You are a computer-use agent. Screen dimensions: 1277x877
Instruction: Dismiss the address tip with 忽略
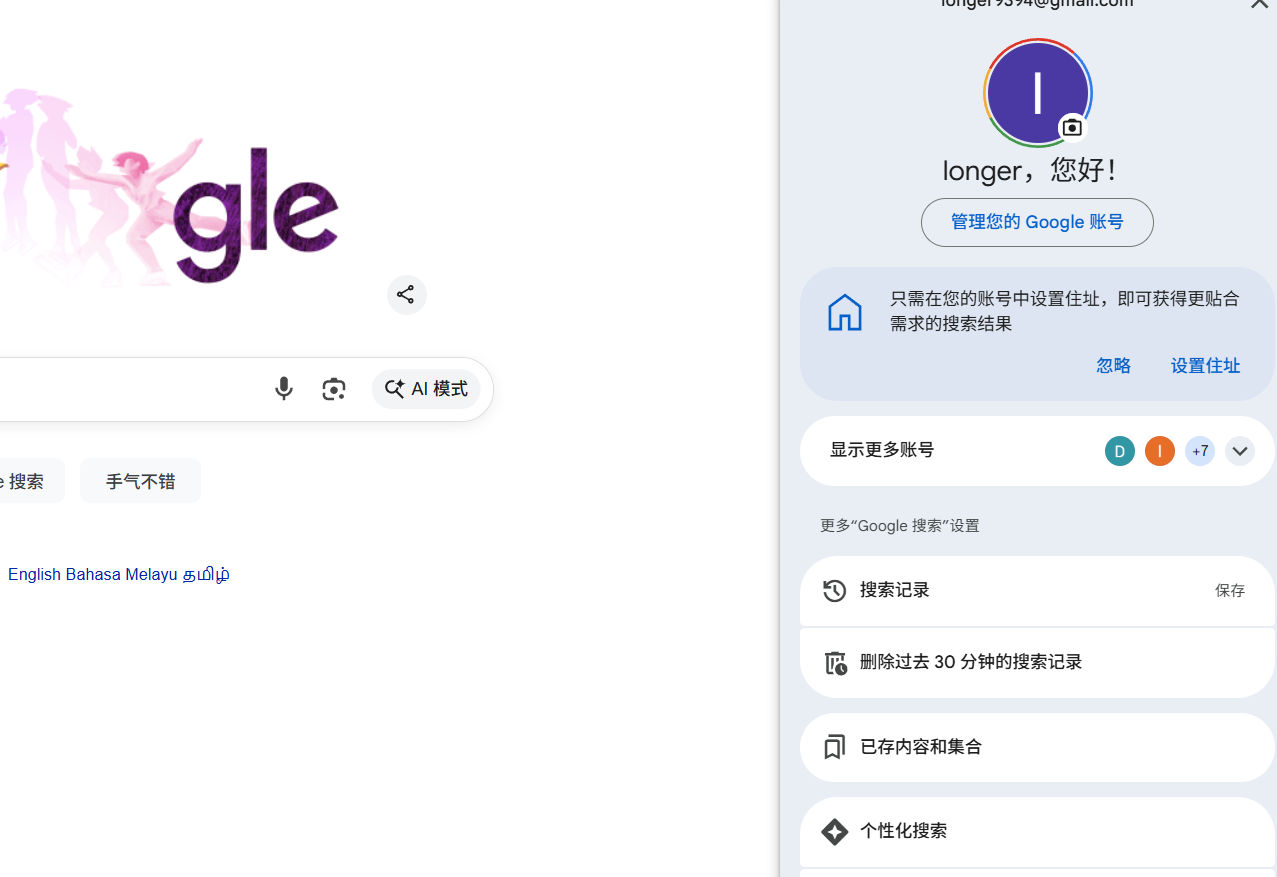(1112, 366)
